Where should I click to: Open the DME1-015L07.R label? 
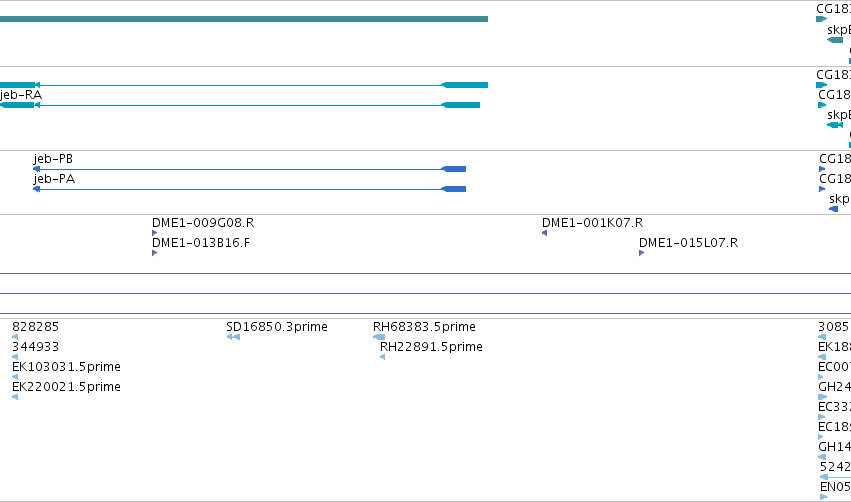point(689,243)
